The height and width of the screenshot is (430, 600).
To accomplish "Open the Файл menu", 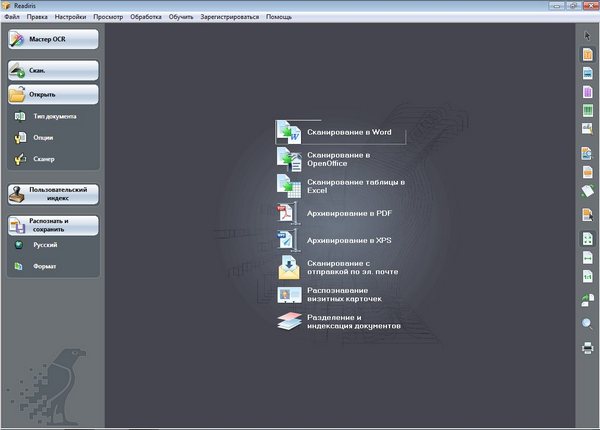I will [11, 18].
